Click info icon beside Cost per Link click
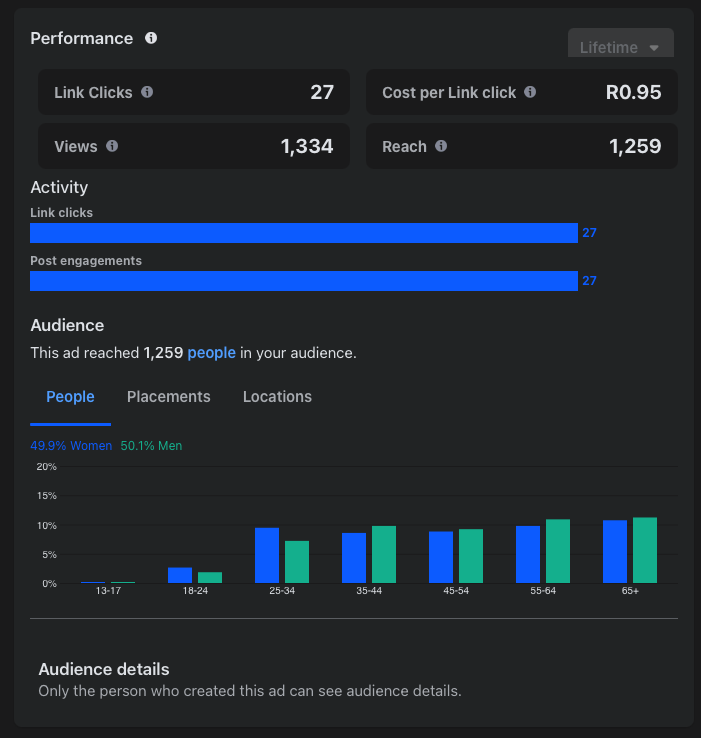This screenshot has width=701, height=738. click(530, 92)
